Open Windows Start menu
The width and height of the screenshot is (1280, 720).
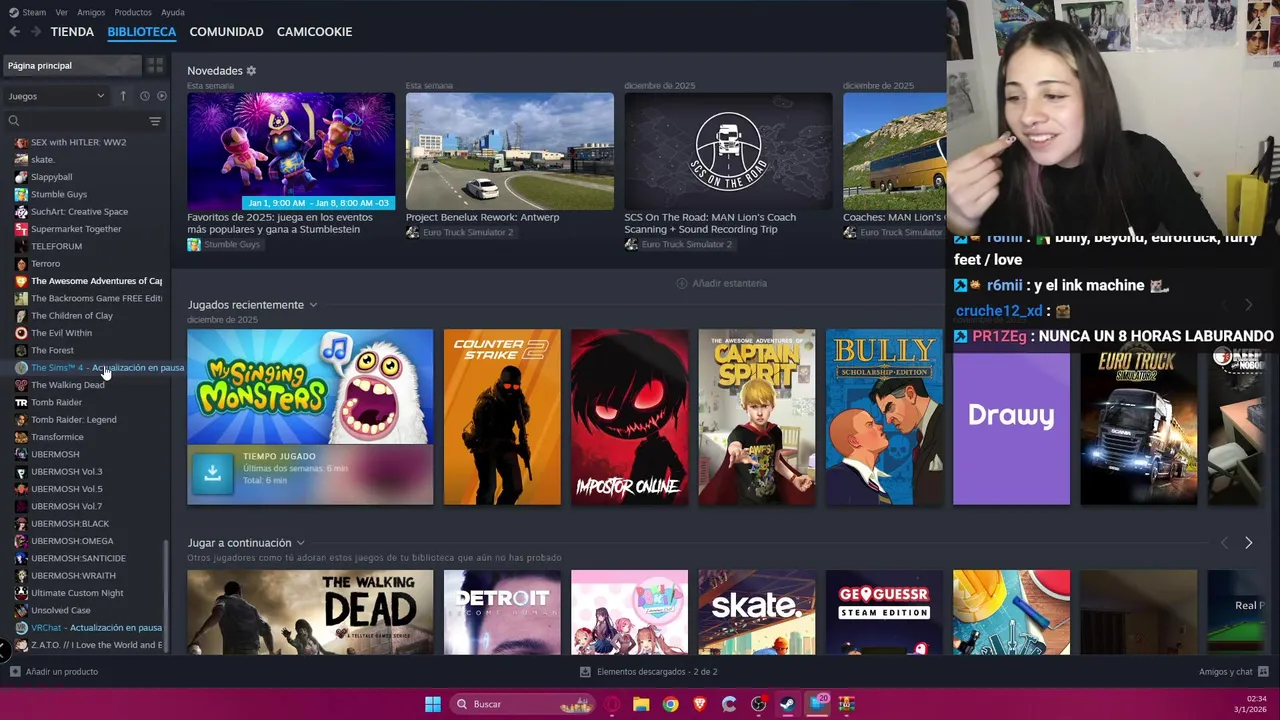[x=433, y=704]
